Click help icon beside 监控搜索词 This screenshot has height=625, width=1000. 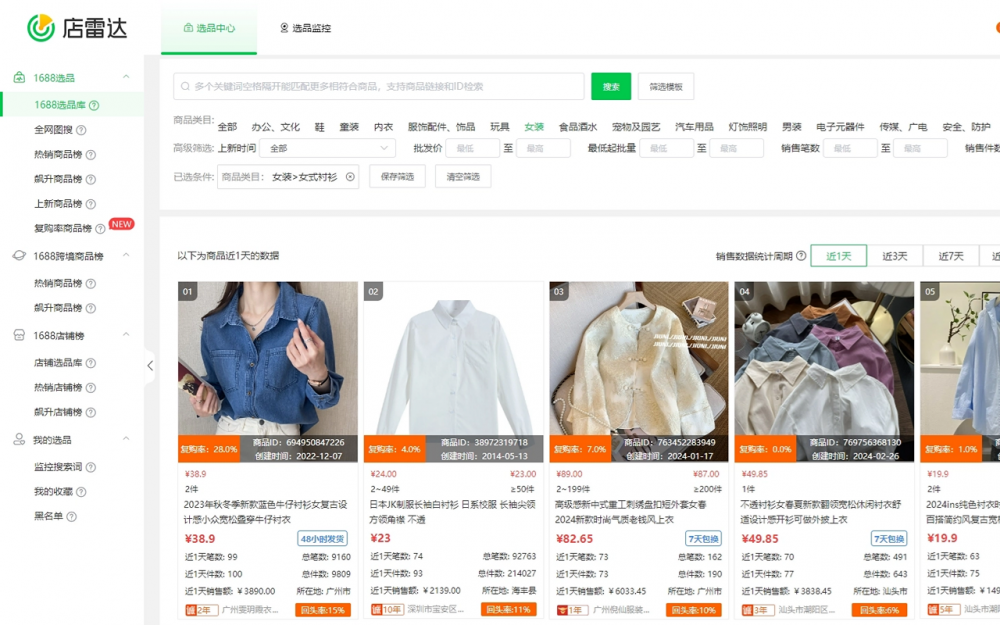(90, 467)
